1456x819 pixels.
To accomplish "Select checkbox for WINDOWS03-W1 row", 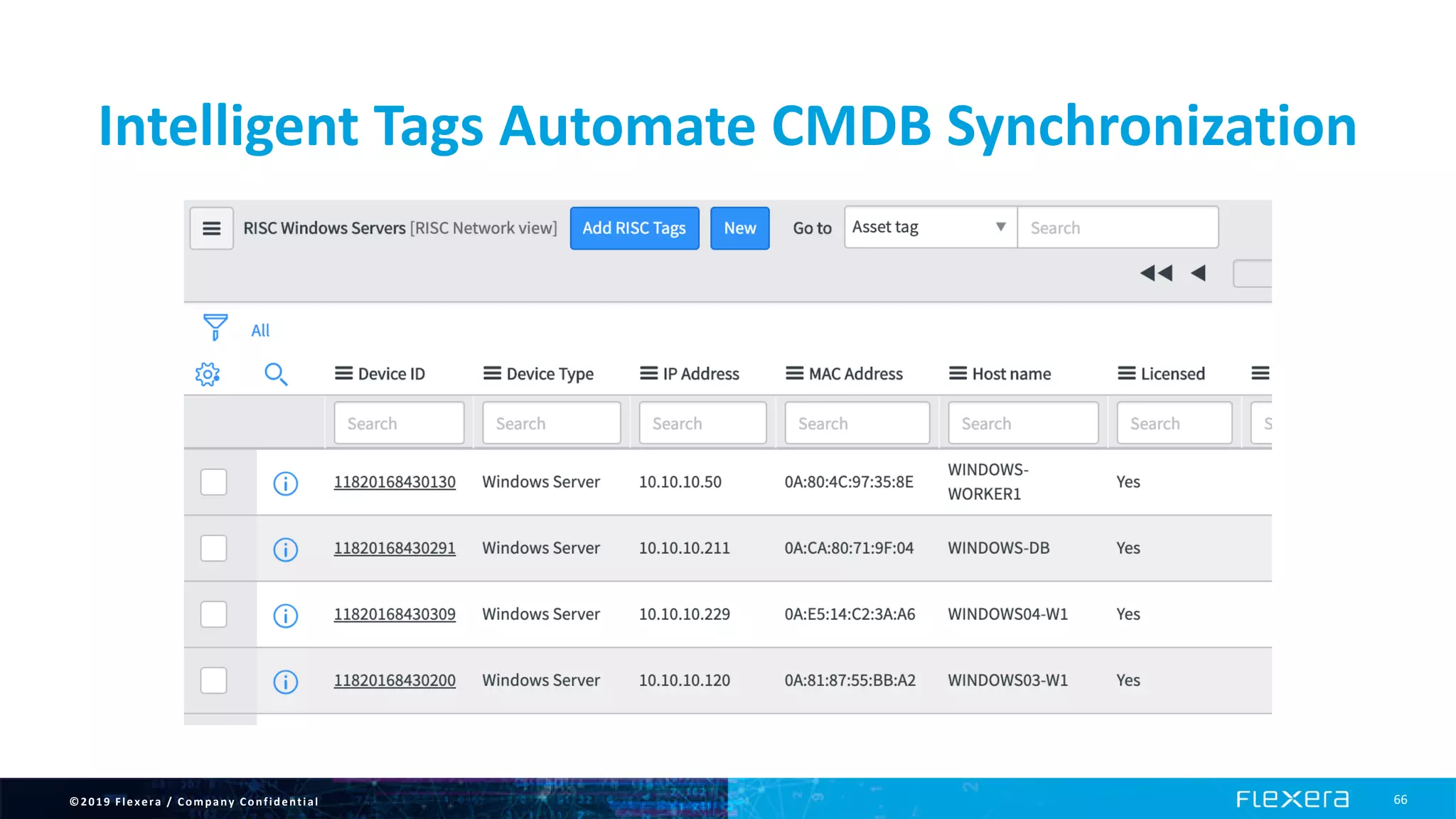I will point(213,680).
